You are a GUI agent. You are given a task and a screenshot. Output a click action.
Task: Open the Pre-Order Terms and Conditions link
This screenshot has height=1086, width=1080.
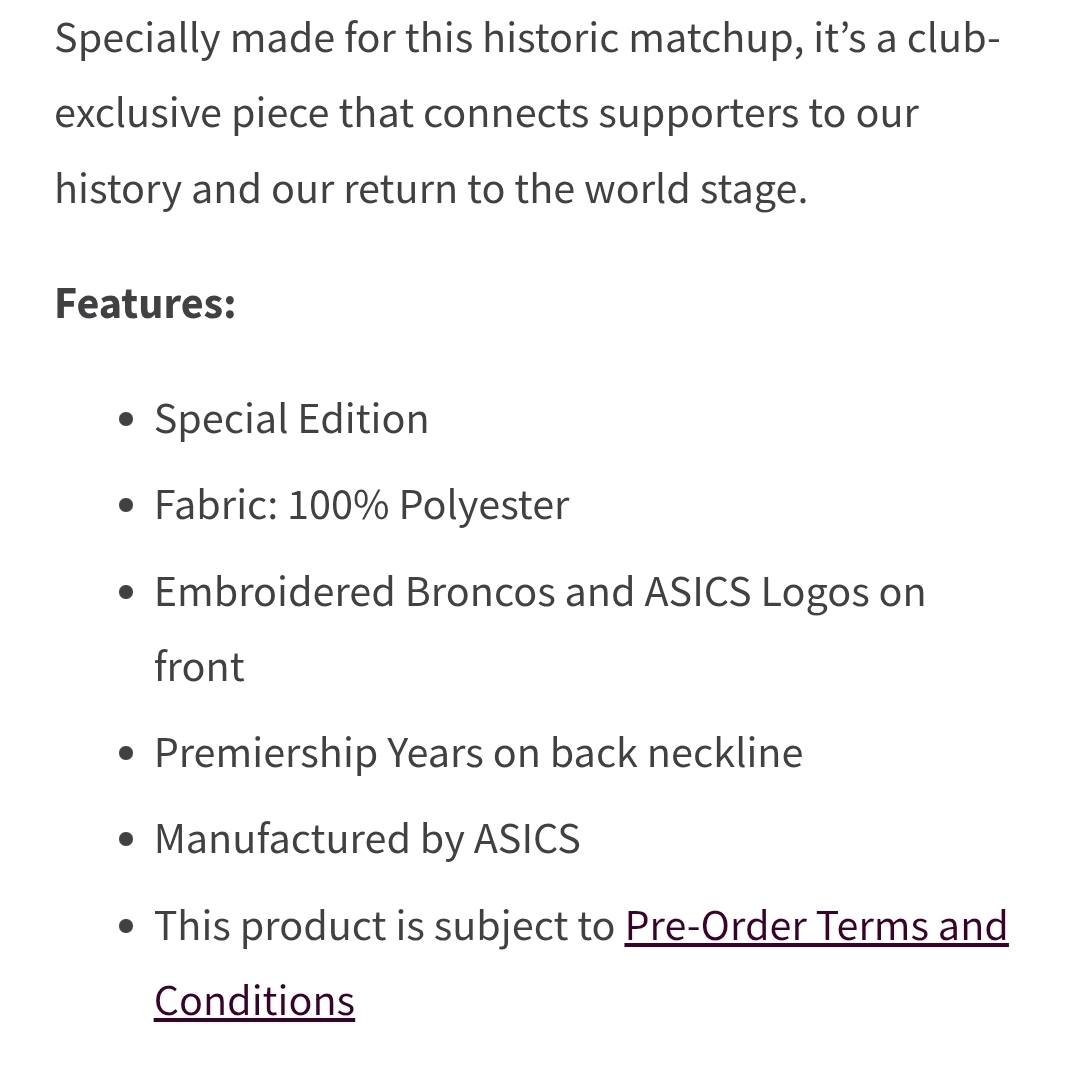point(816,926)
